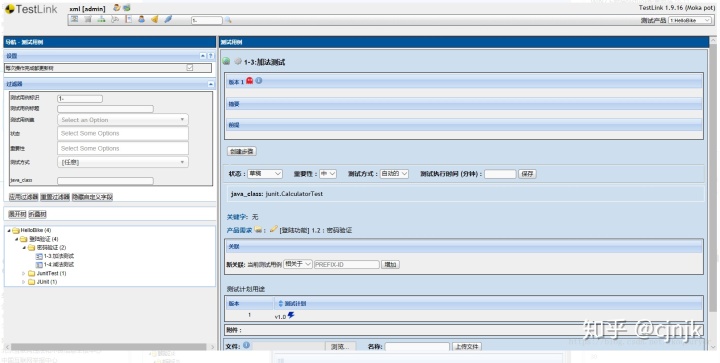Viewport: 720px width, 363px height.
Task: Collapse the (4) subfolder arrow under HelloBike
Action: [17, 239]
